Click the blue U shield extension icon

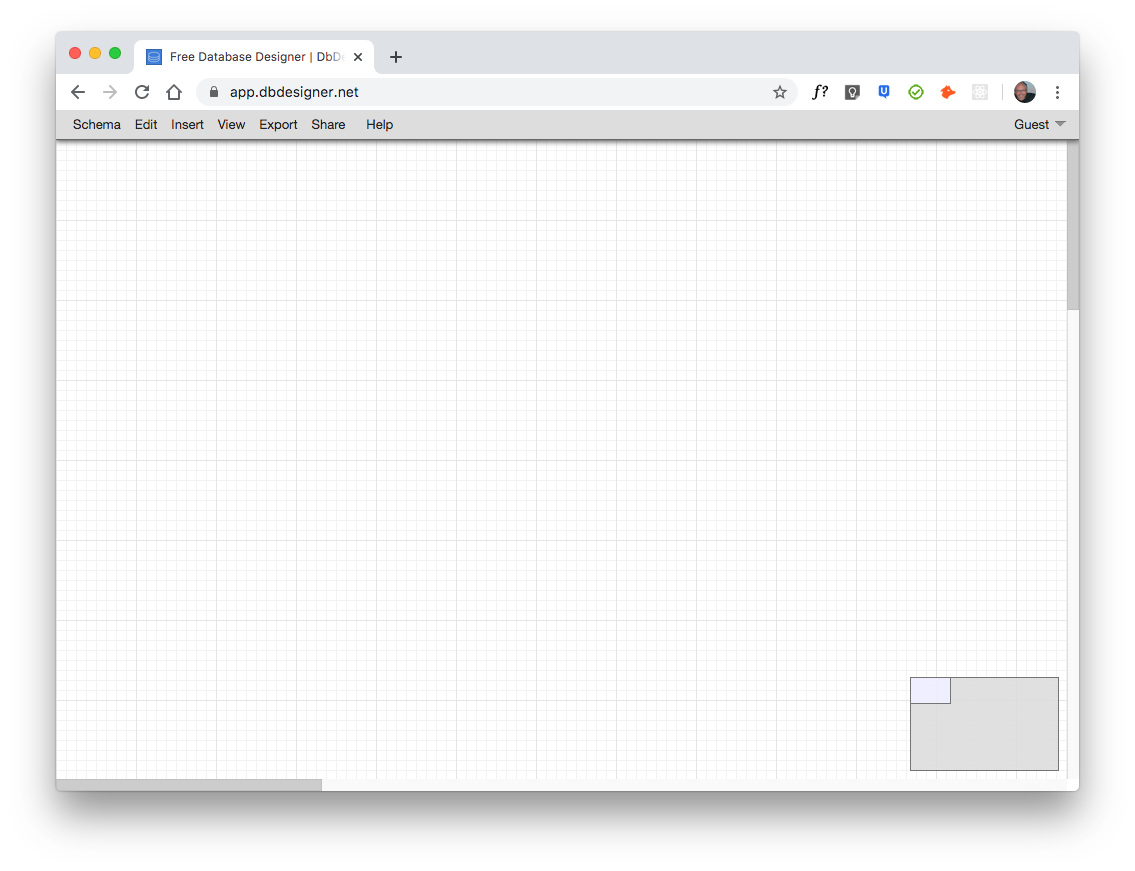pyautogui.click(x=884, y=92)
